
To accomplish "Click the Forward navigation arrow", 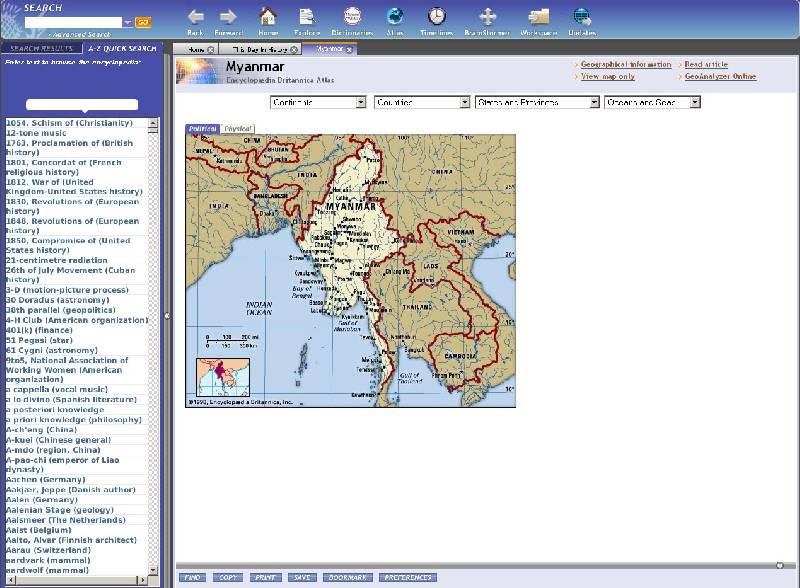I will coord(228,17).
